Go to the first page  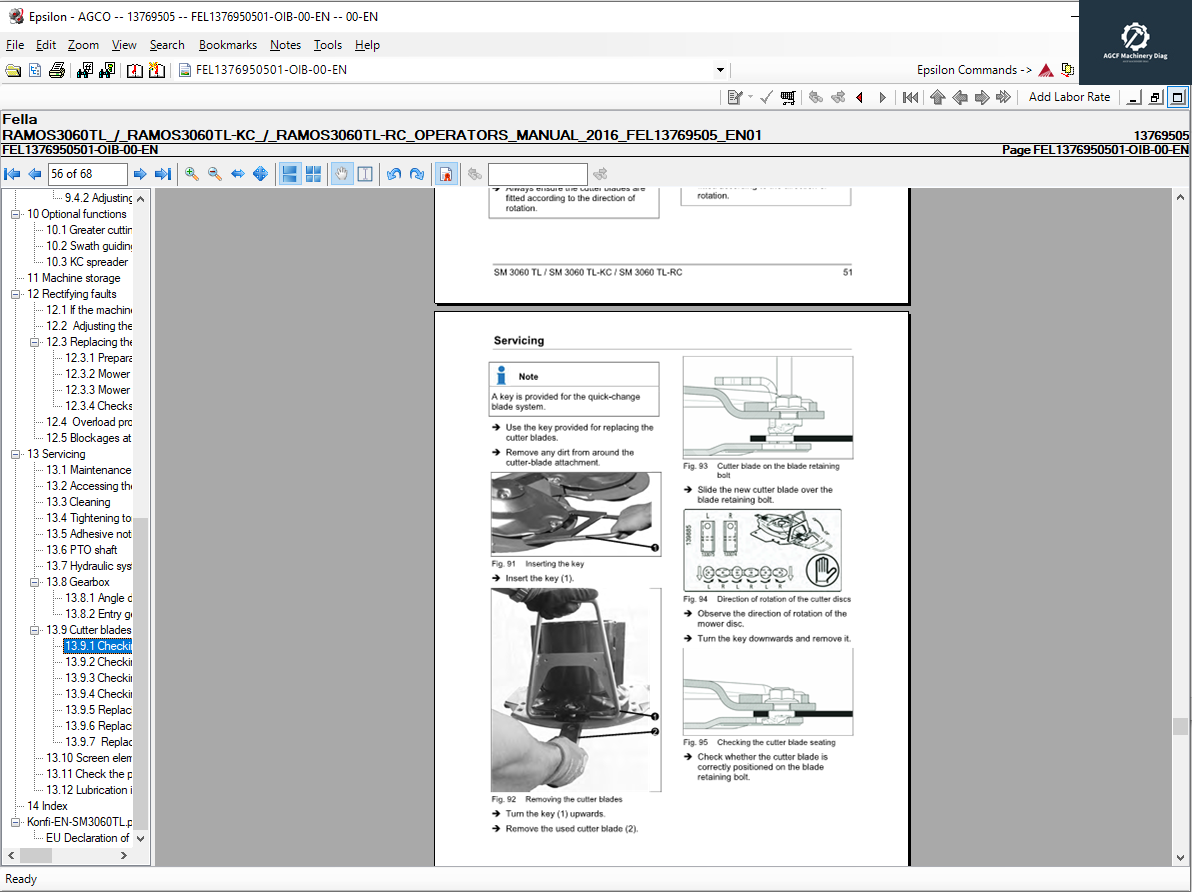pyautogui.click(x=12, y=174)
